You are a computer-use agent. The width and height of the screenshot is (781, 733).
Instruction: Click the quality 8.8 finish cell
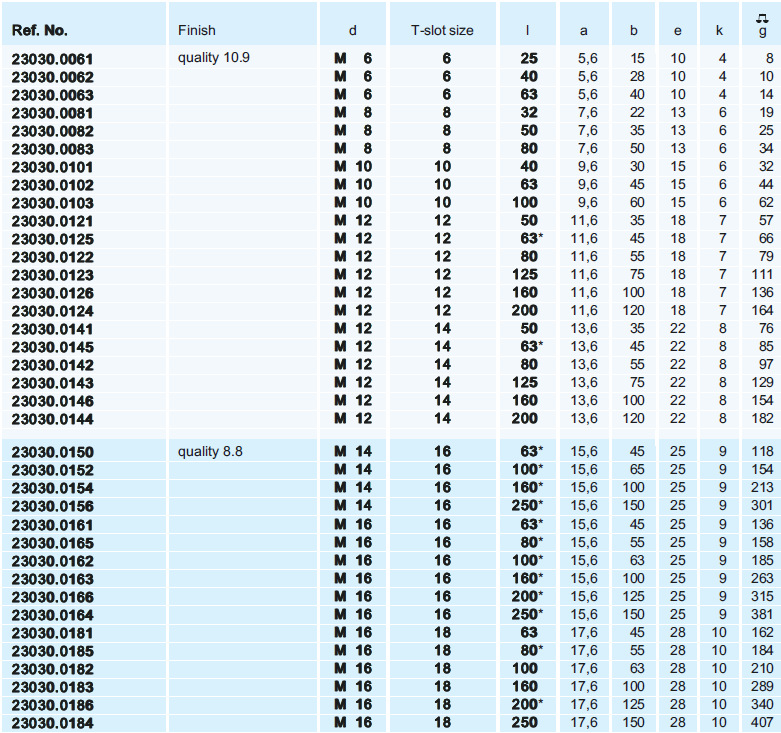click(x=210, y=452)
